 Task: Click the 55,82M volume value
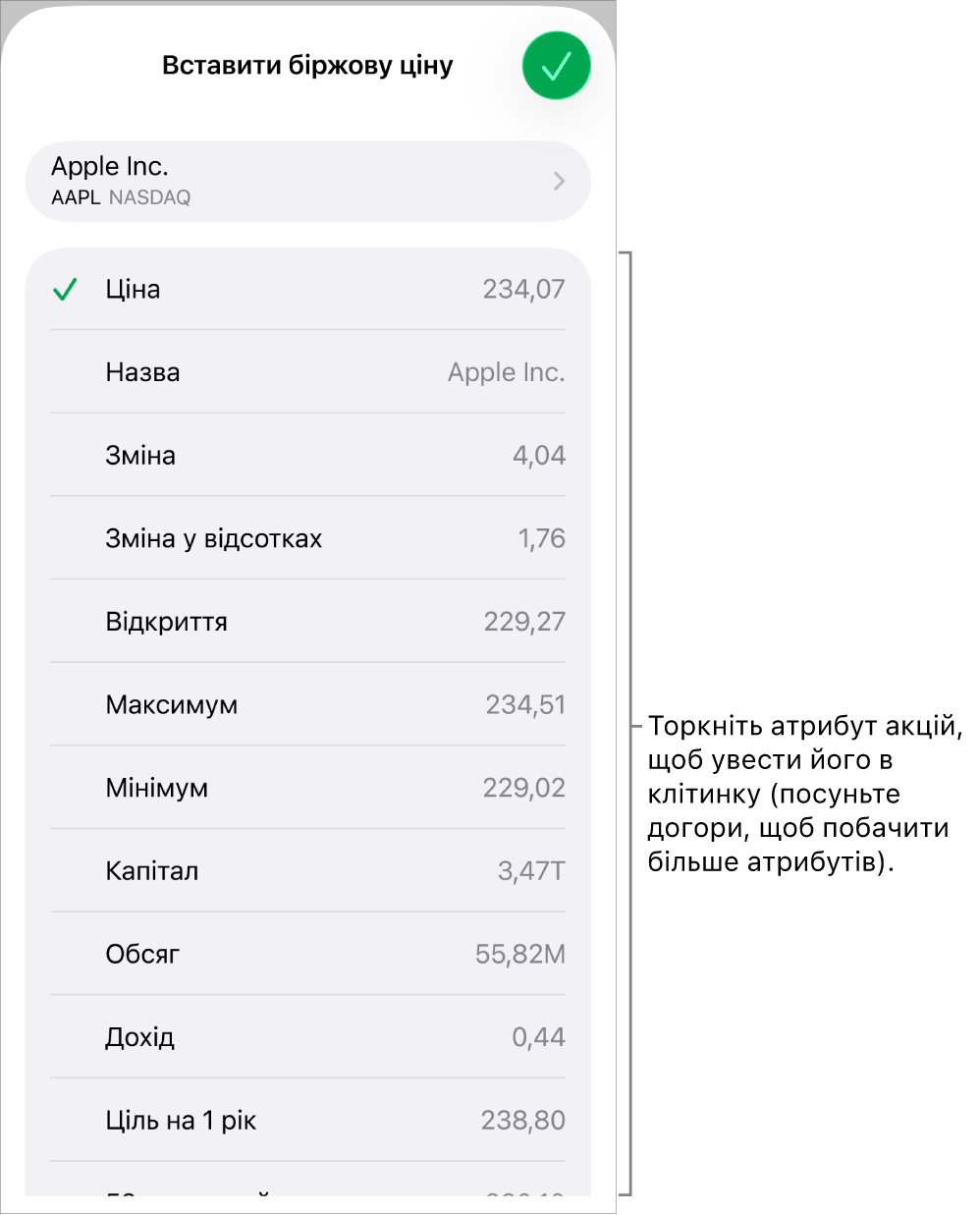click(520, 954)
